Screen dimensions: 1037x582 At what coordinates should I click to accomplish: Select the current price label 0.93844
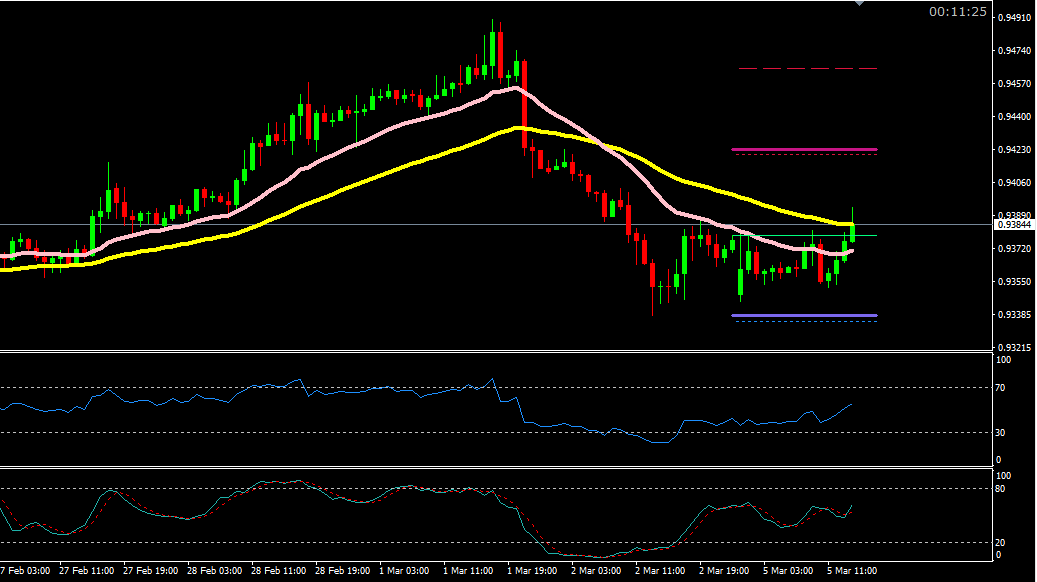[1014, 225]
